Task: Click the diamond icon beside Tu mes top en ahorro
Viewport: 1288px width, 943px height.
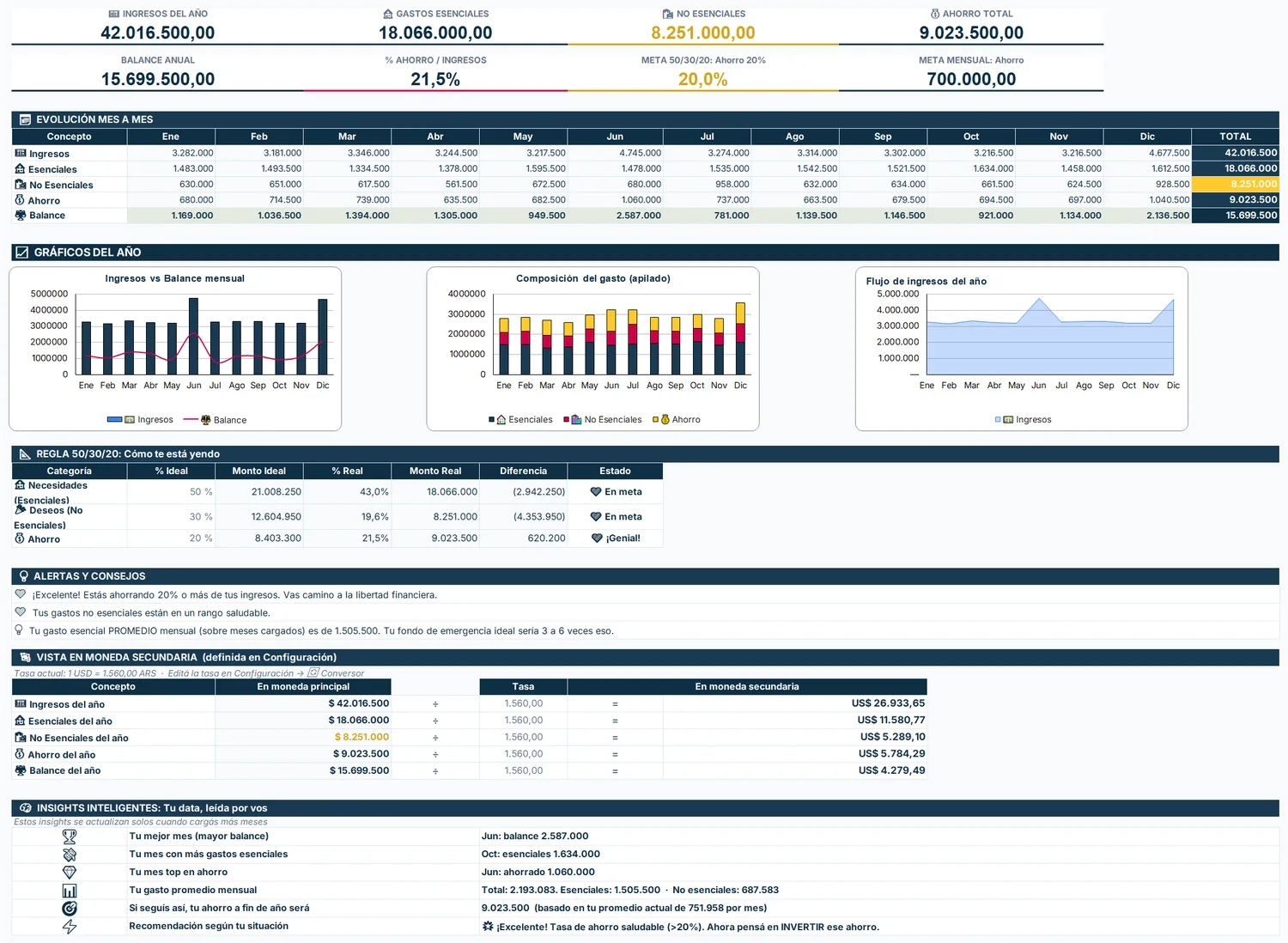Action: [70, 873]
